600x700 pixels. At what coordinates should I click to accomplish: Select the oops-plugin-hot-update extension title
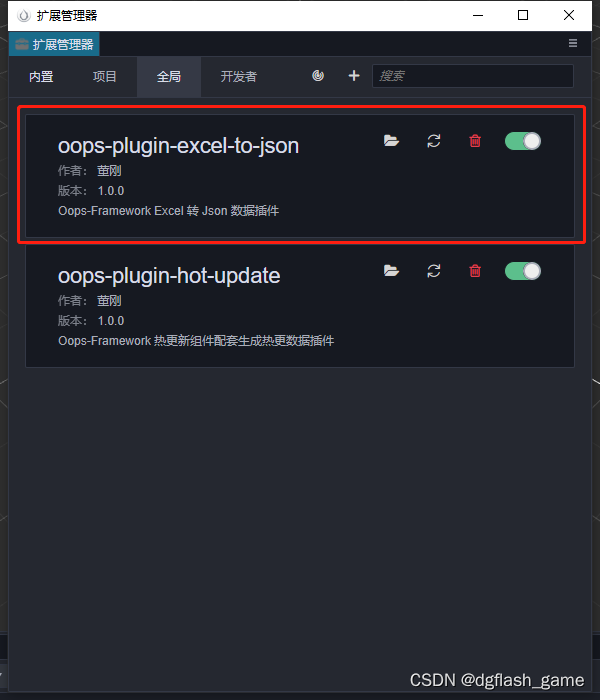coord(169,276)
